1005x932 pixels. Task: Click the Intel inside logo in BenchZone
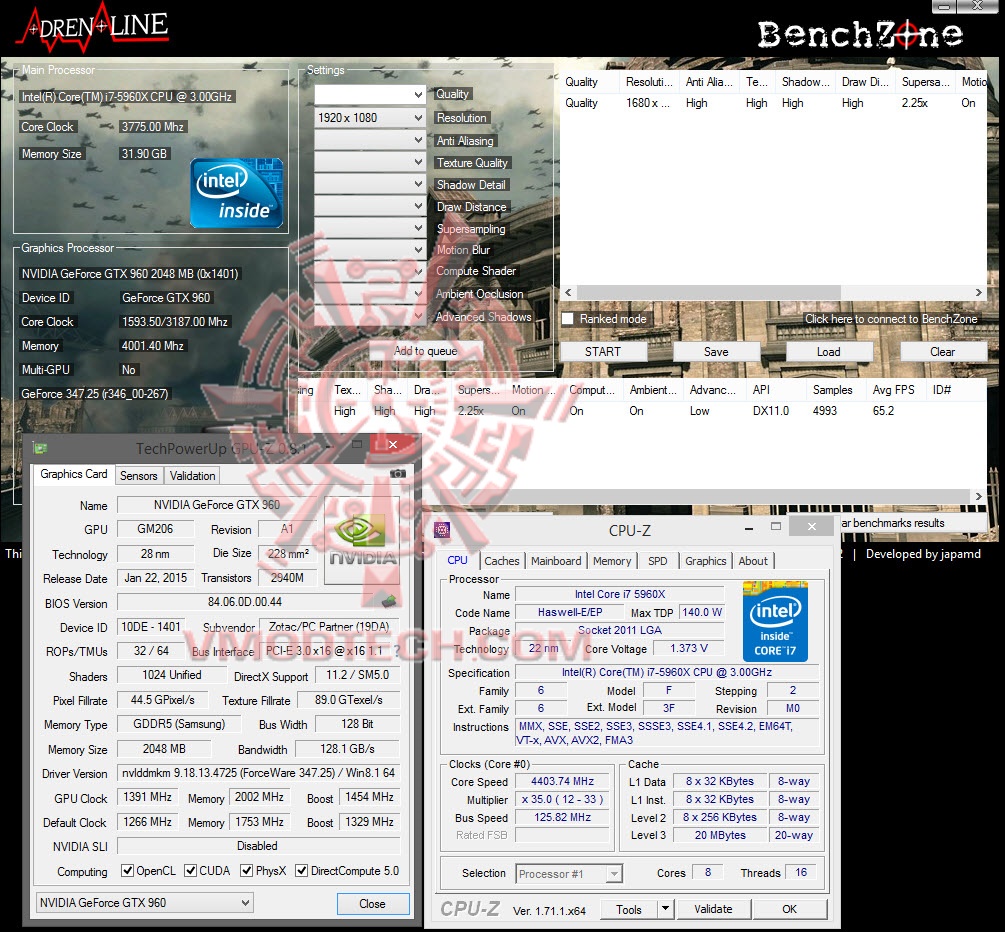(x=237, y=193)
